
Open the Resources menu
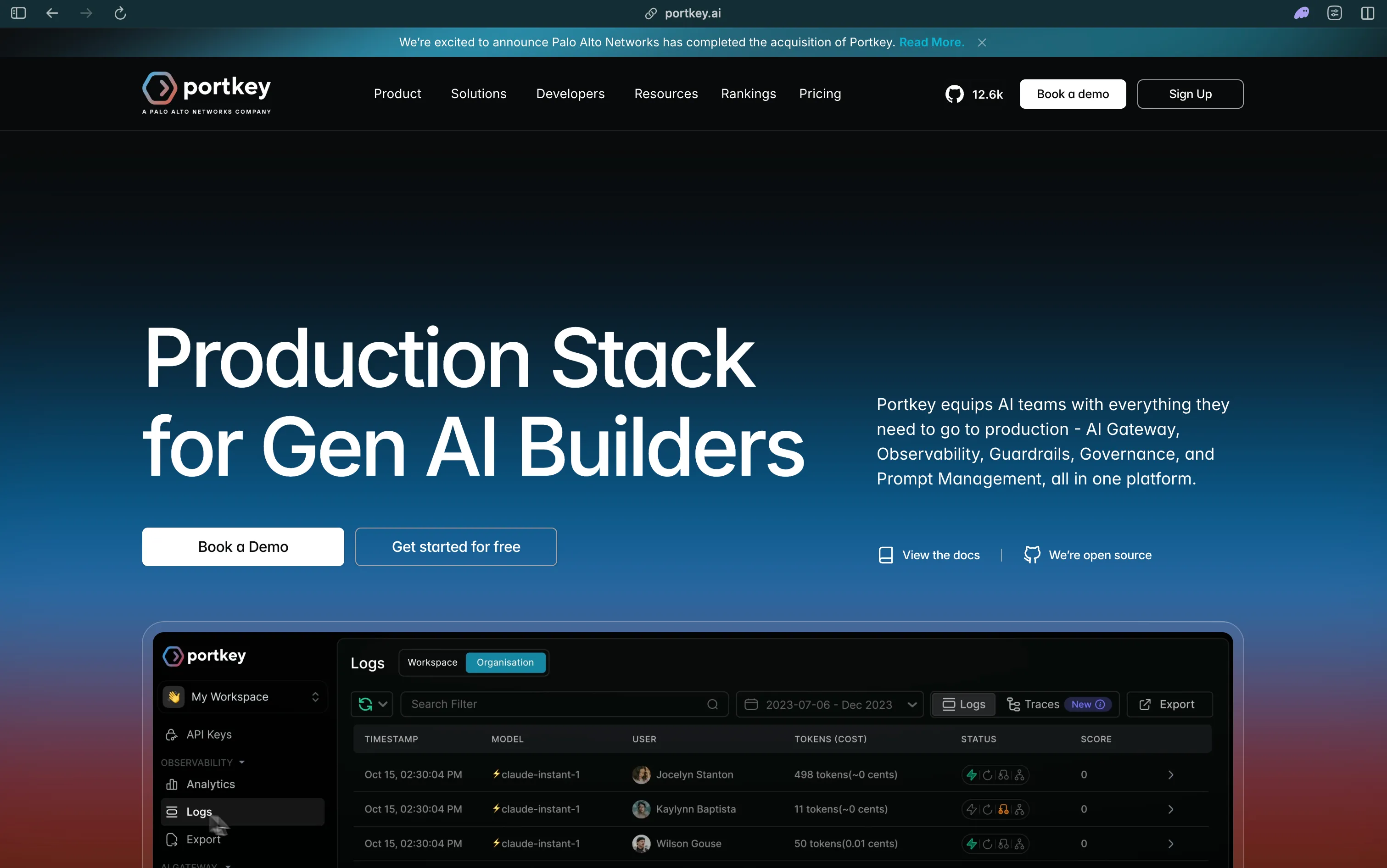(x=666, y=94)
